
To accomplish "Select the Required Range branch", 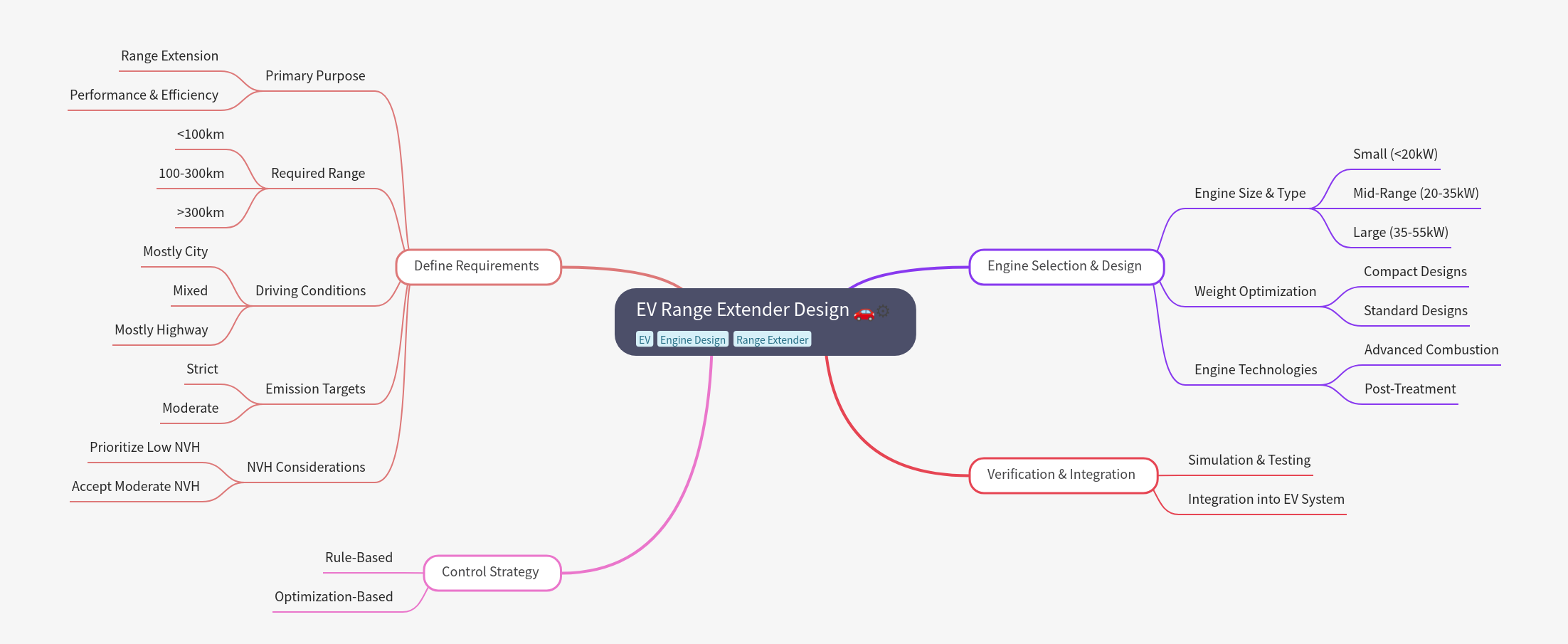I will (x=318, y=173).
